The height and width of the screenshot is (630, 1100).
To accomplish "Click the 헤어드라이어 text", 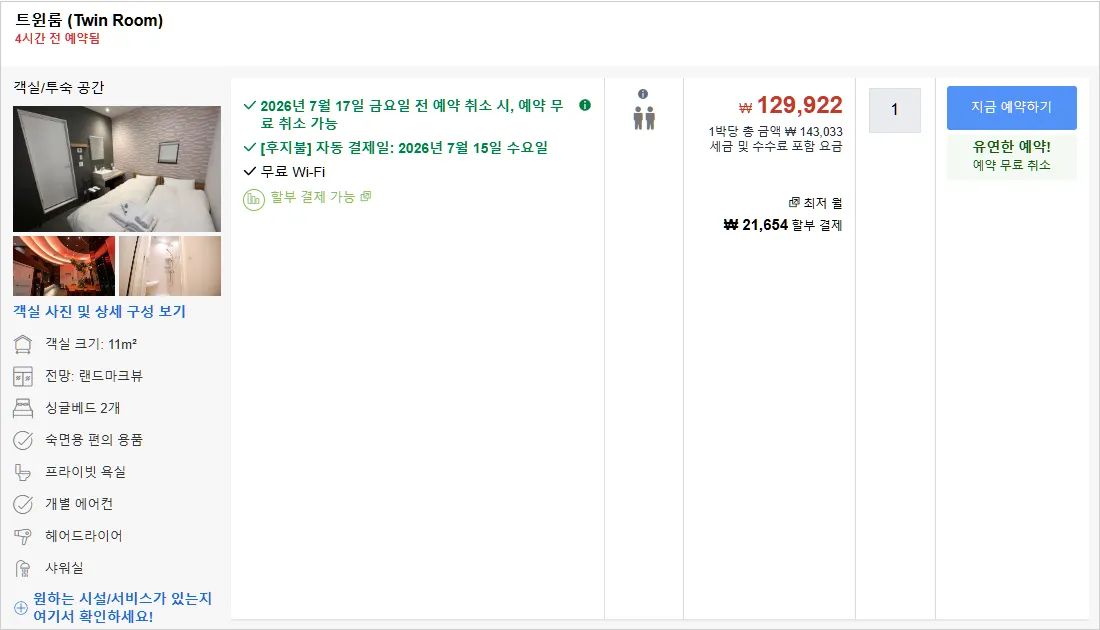I will 83,536.
